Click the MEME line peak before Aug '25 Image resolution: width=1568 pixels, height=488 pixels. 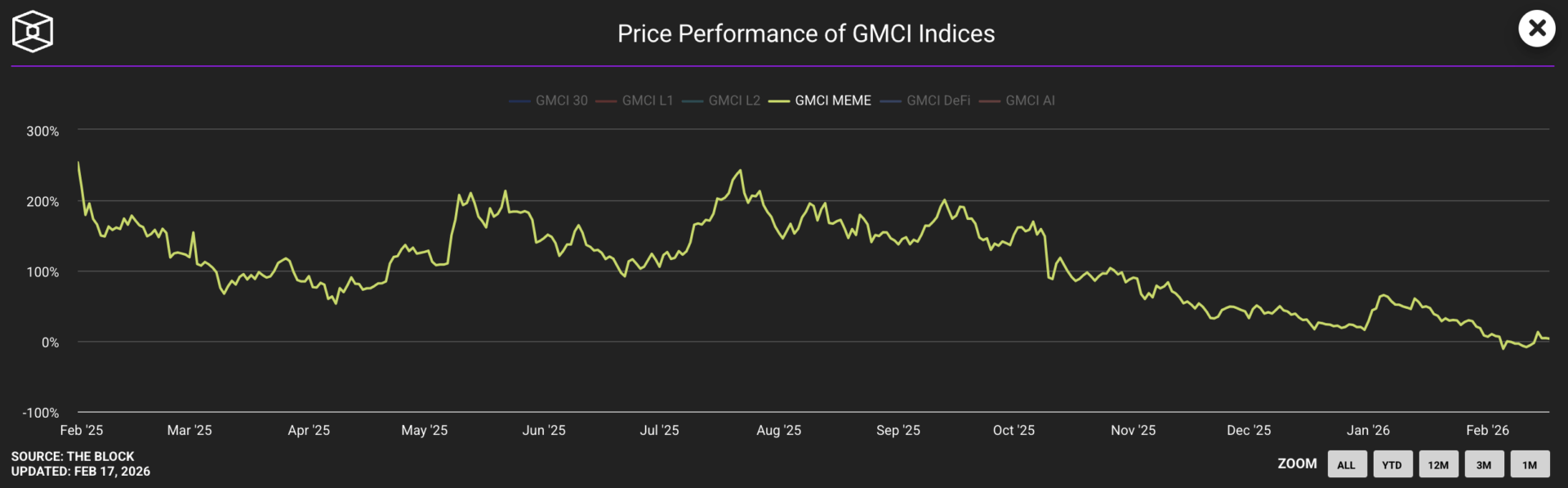[740, 171]
